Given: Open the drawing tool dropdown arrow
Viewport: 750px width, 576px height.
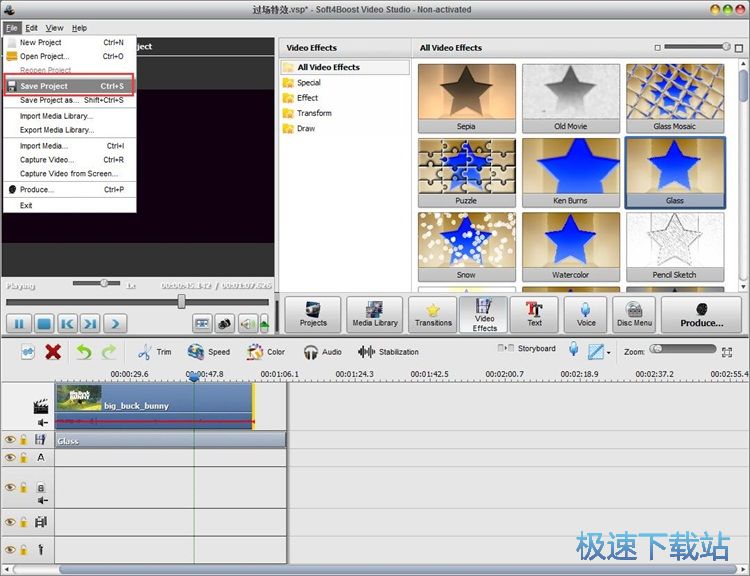Looking at the screenshot, I should click(608, 353).
